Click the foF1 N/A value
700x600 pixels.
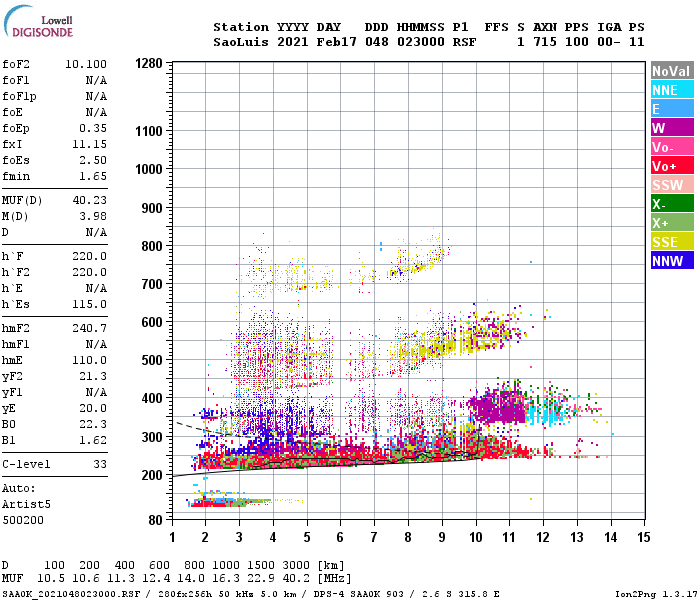[x=96, y=80]
